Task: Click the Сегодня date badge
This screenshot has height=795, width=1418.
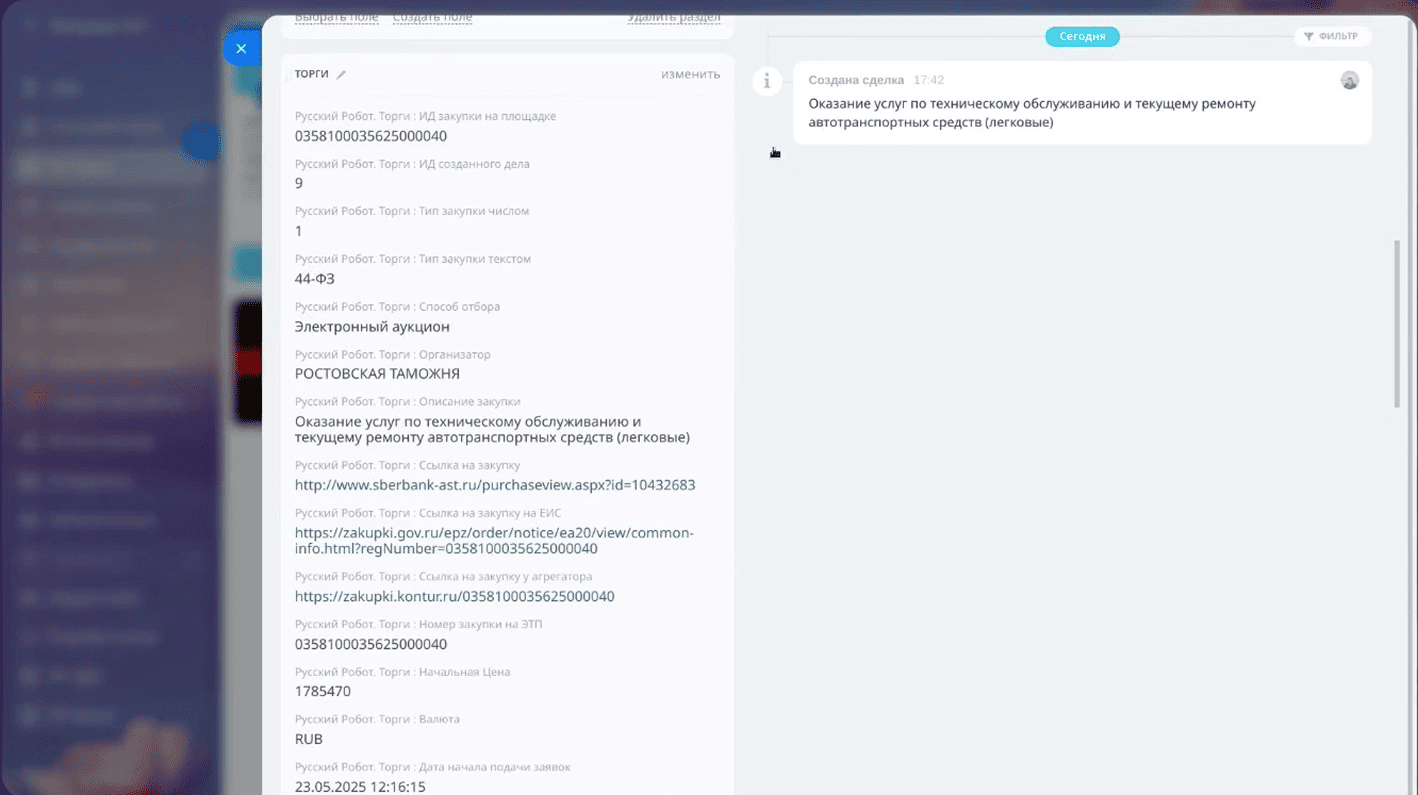Action: [1082, 37]
